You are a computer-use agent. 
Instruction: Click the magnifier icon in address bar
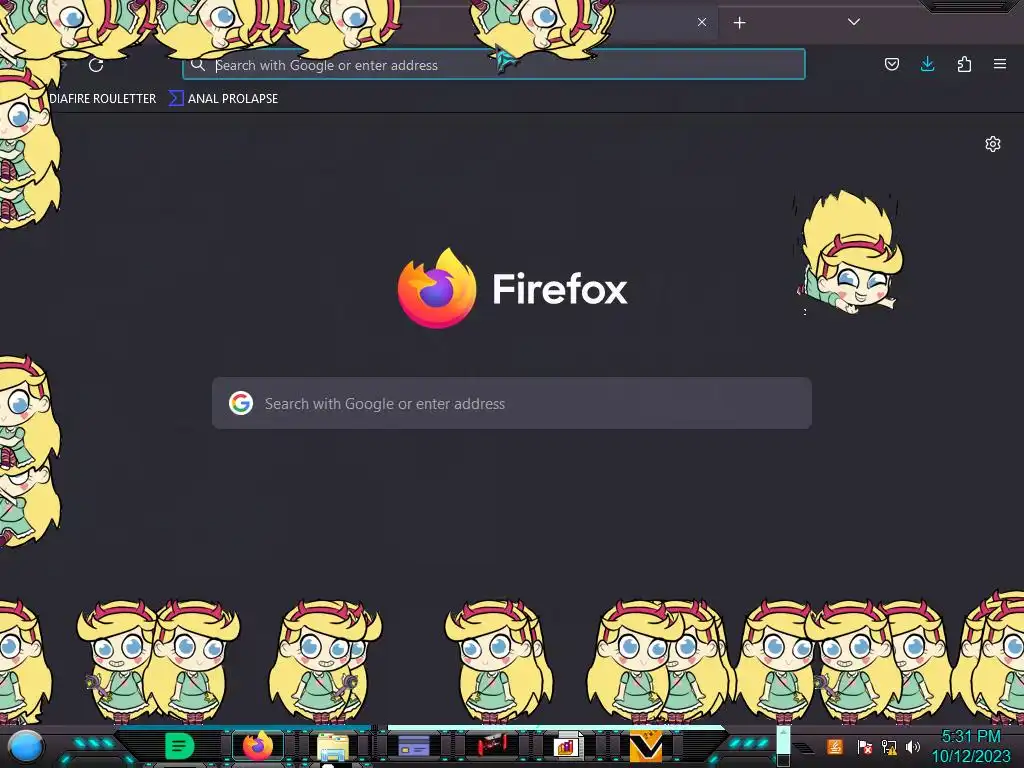coord(198,65)
